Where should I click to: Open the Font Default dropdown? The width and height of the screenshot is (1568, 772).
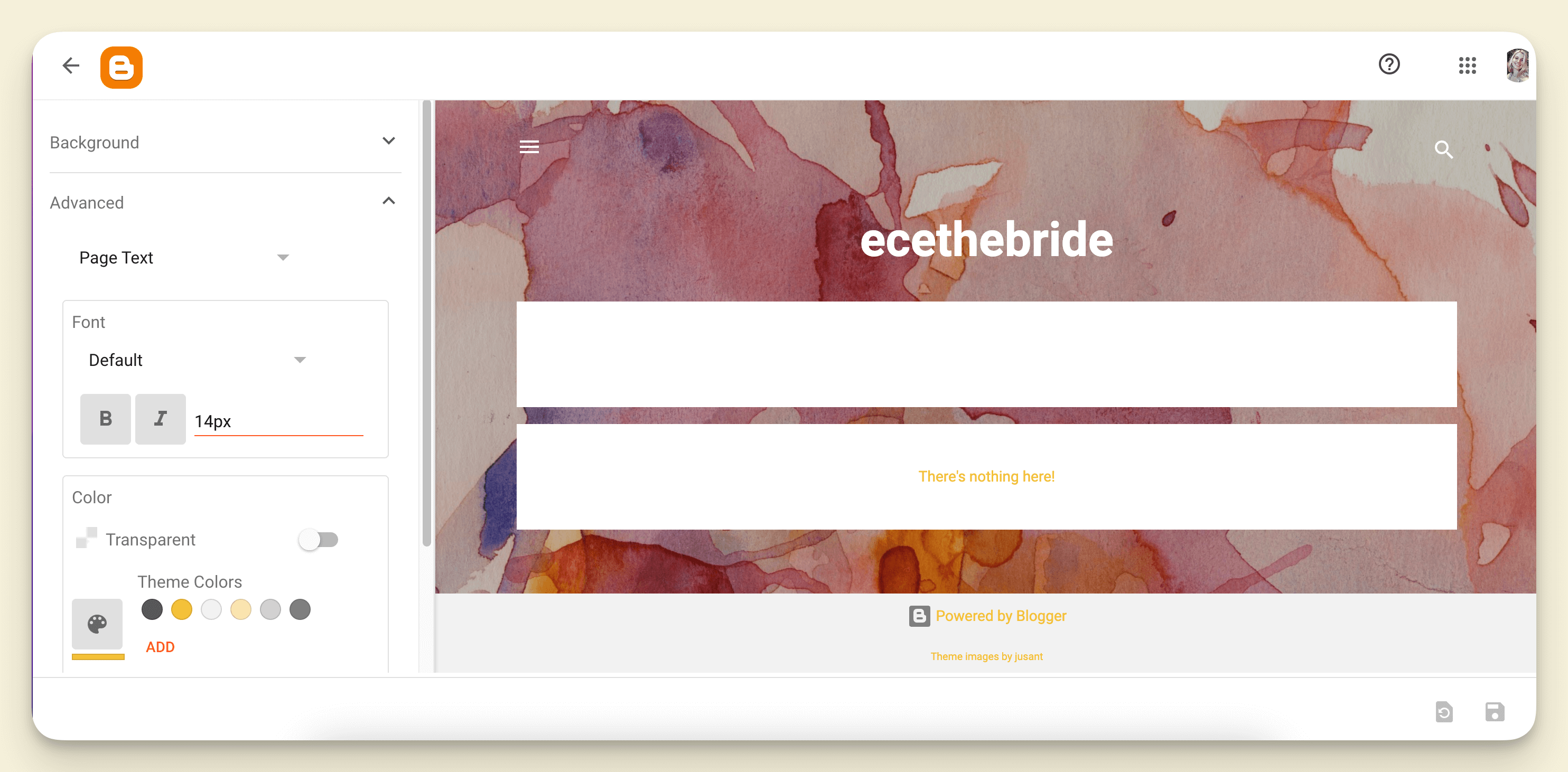(x=196, y=359)
